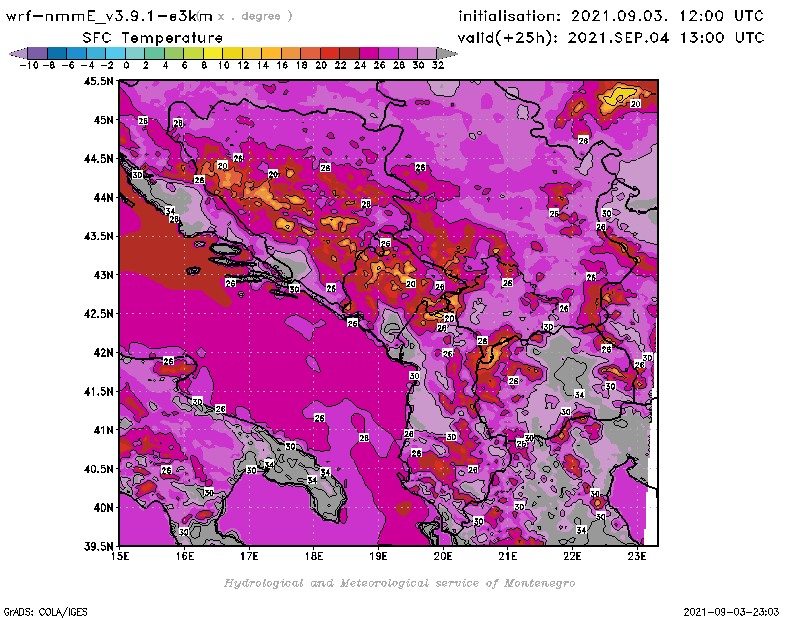Screen dimensions: 800x618
Task: Click the yellow cold spot labeled 20 at top right
Action: coord(620,95)
